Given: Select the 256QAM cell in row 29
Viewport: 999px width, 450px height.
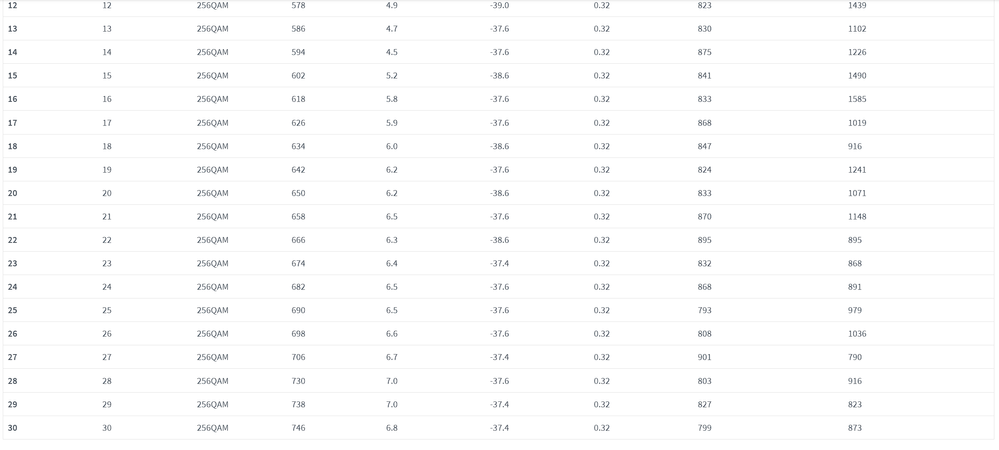Looking at the screenshot, I should pos(212,405).
